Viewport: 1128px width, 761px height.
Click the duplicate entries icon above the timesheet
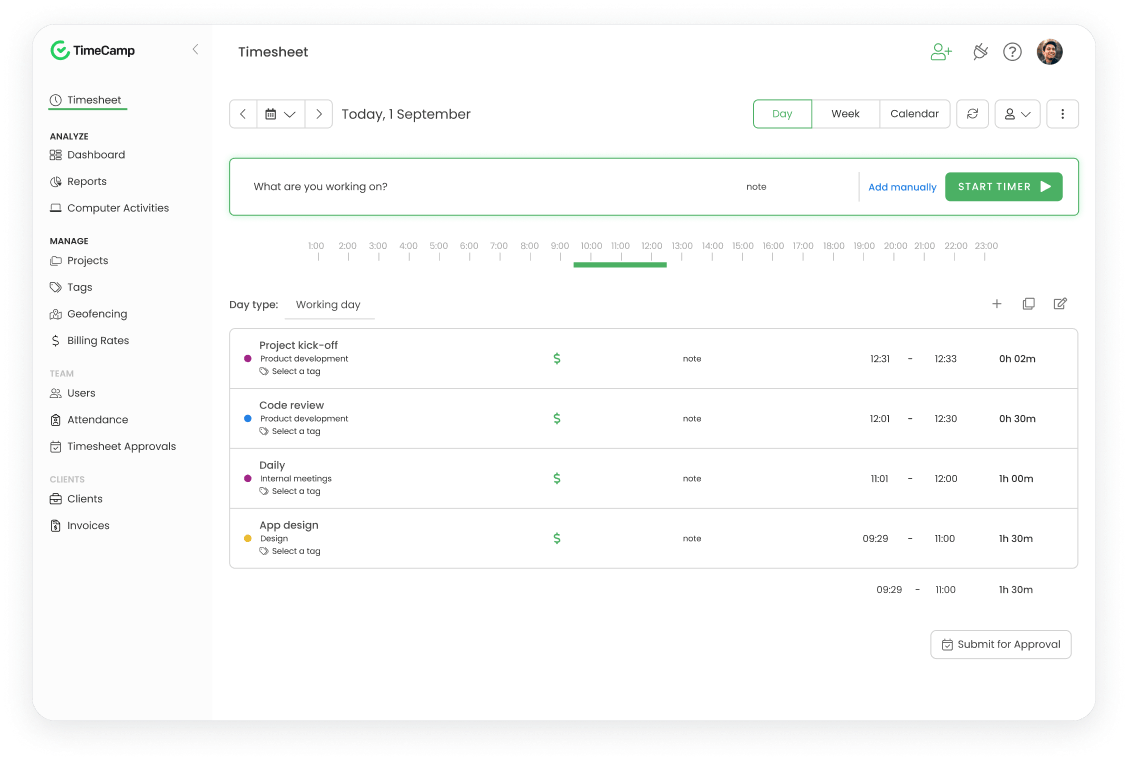click(1029, 303)
